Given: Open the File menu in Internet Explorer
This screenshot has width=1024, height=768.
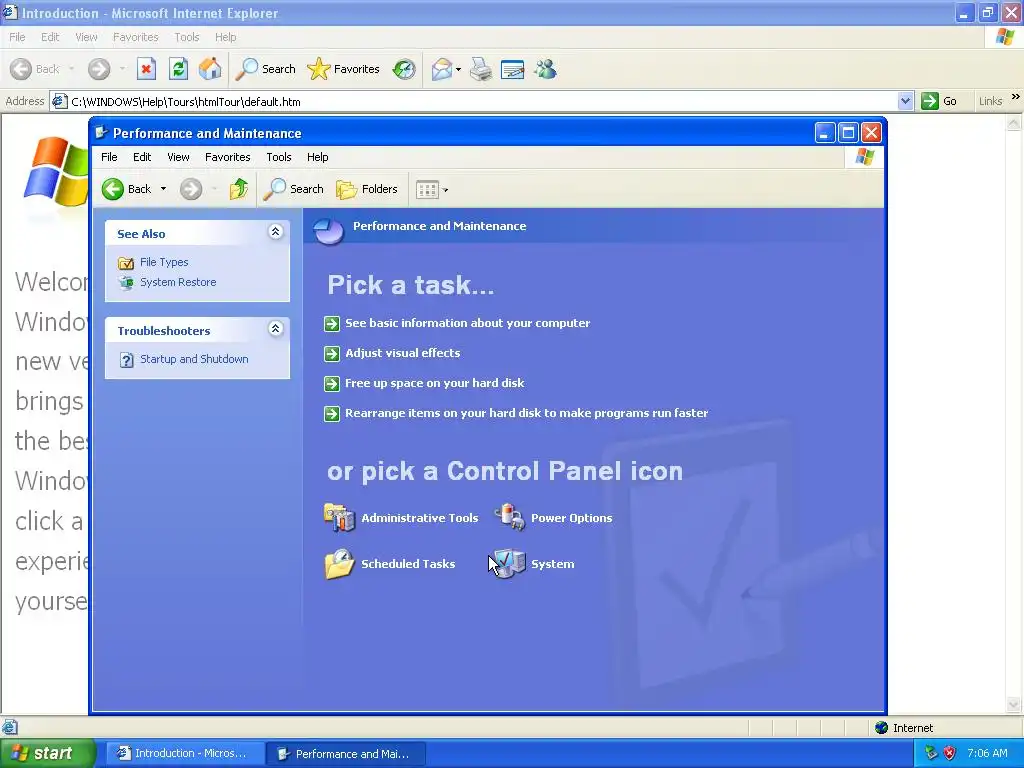Looking at the screenshot, I should click(x=17, y=37).
